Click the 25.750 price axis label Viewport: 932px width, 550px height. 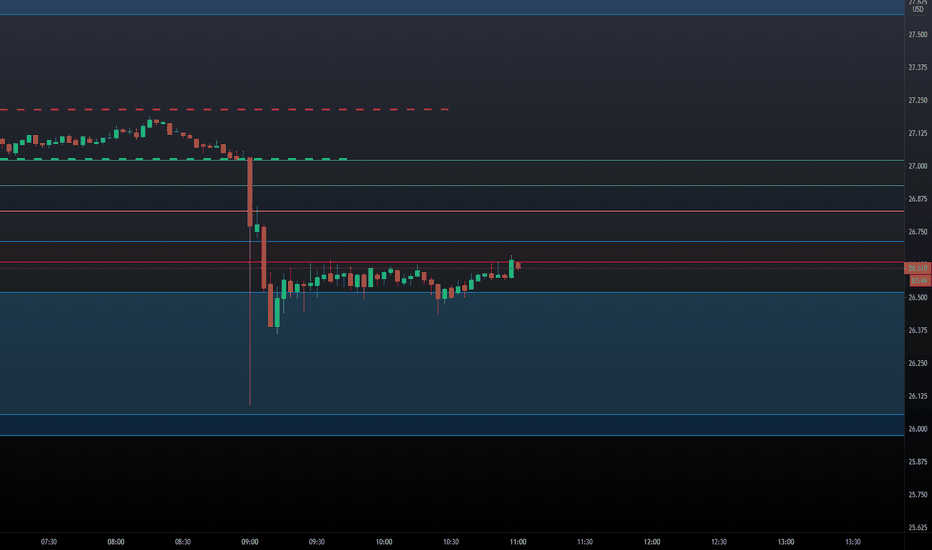pyautogui.click(x=918, y=495)
